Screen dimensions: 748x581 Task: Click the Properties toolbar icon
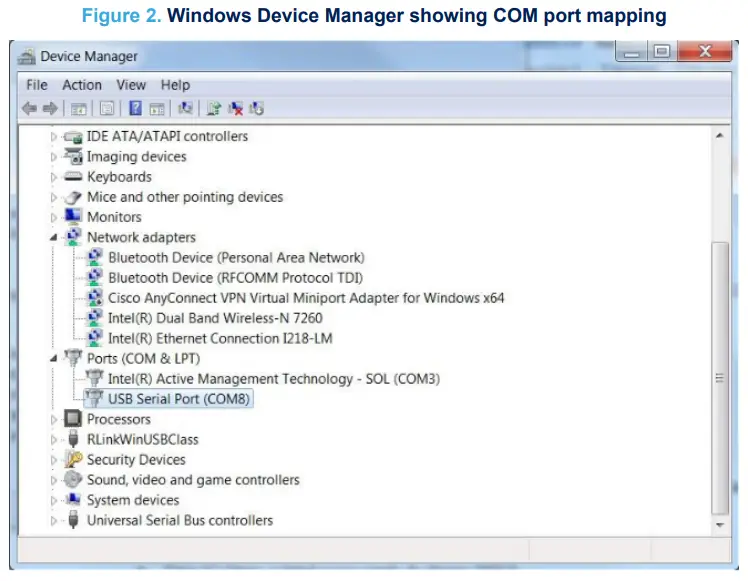tap(107, 109)
